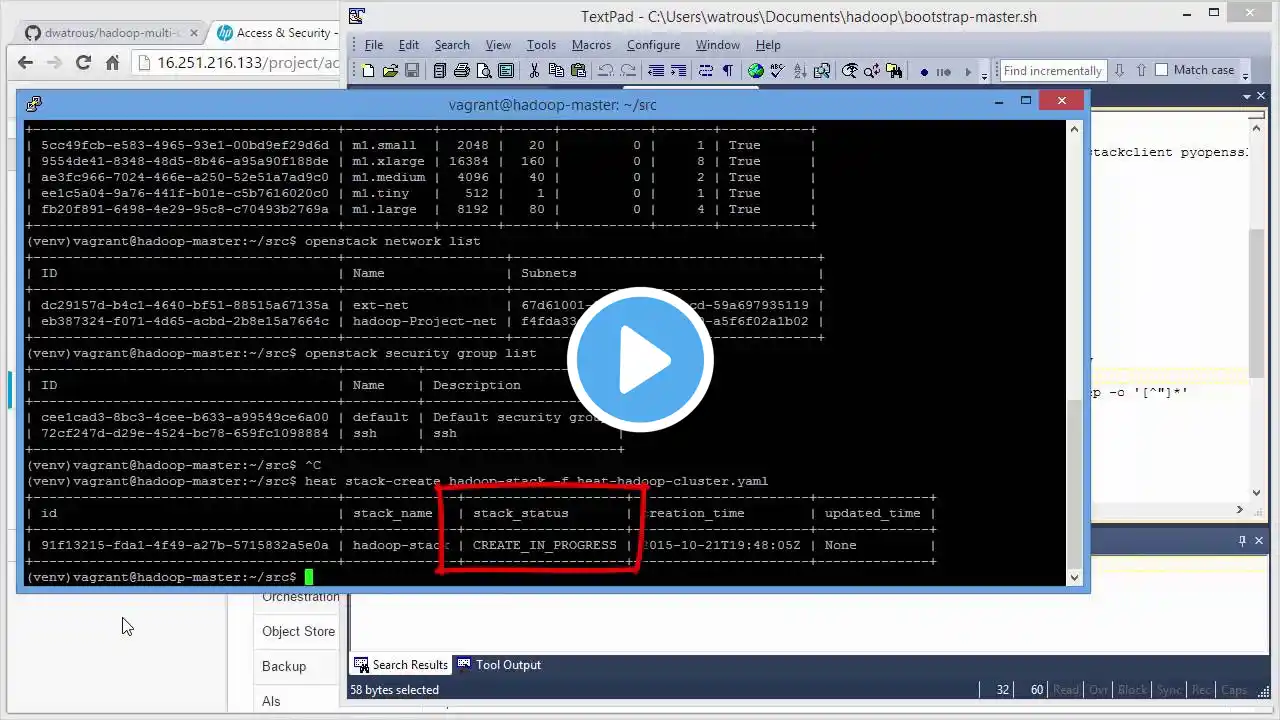
Task: Click the web browser globe icon
Action: coord(756,71)
